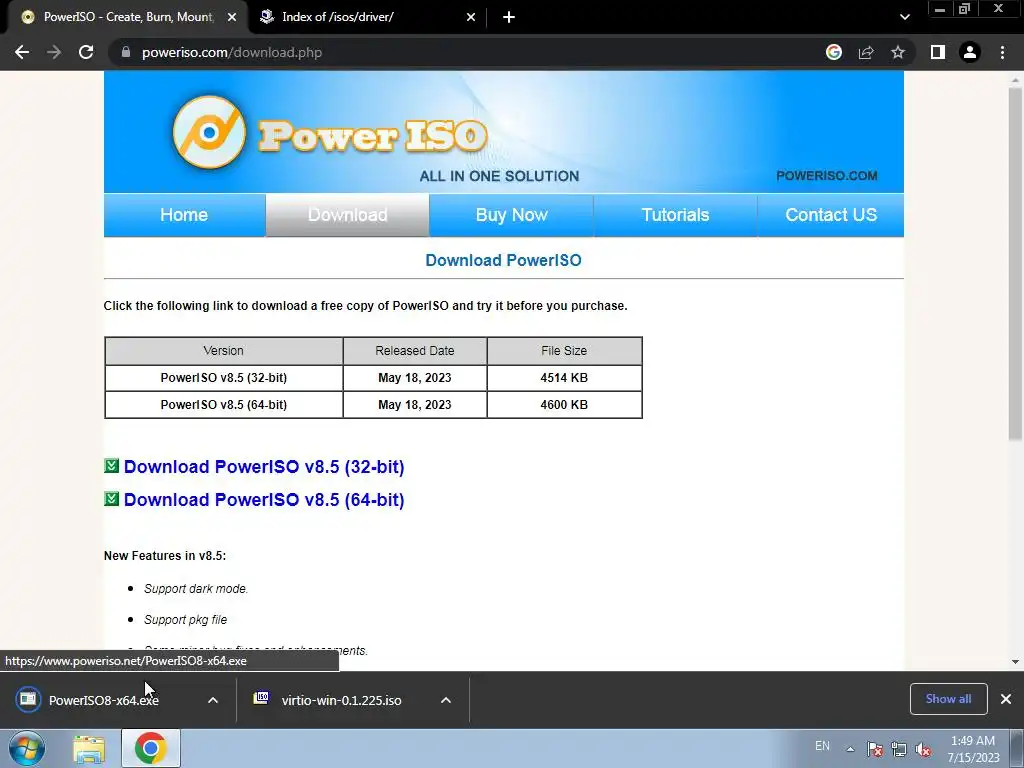Click the muted volume tray icon
The width and height of the screenshot is (1024, 768).
point(923,749)
